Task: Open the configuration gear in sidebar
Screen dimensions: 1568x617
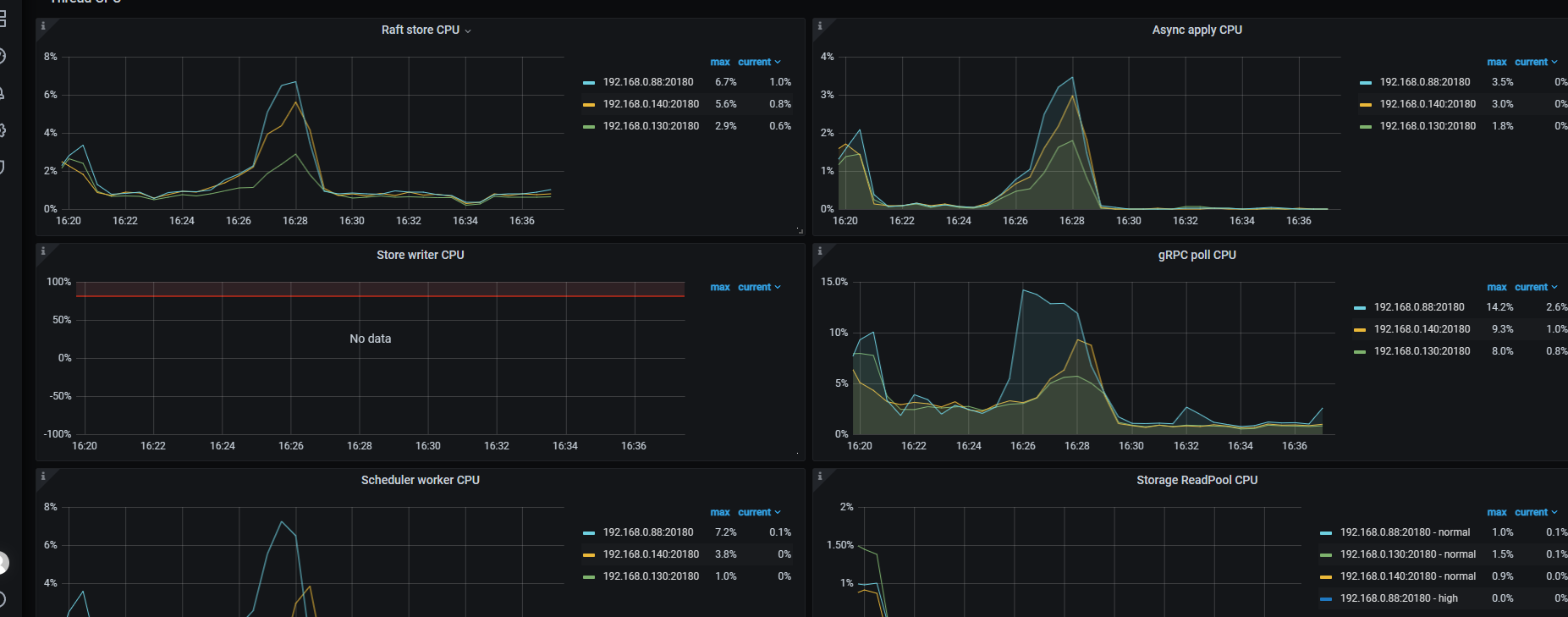Action: 3,130
